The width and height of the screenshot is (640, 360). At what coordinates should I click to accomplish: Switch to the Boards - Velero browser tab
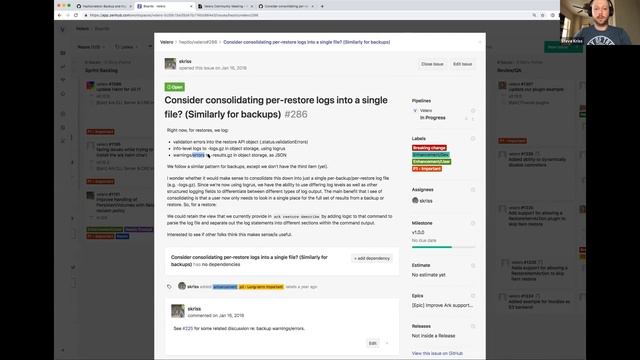(x=164, y=6)
